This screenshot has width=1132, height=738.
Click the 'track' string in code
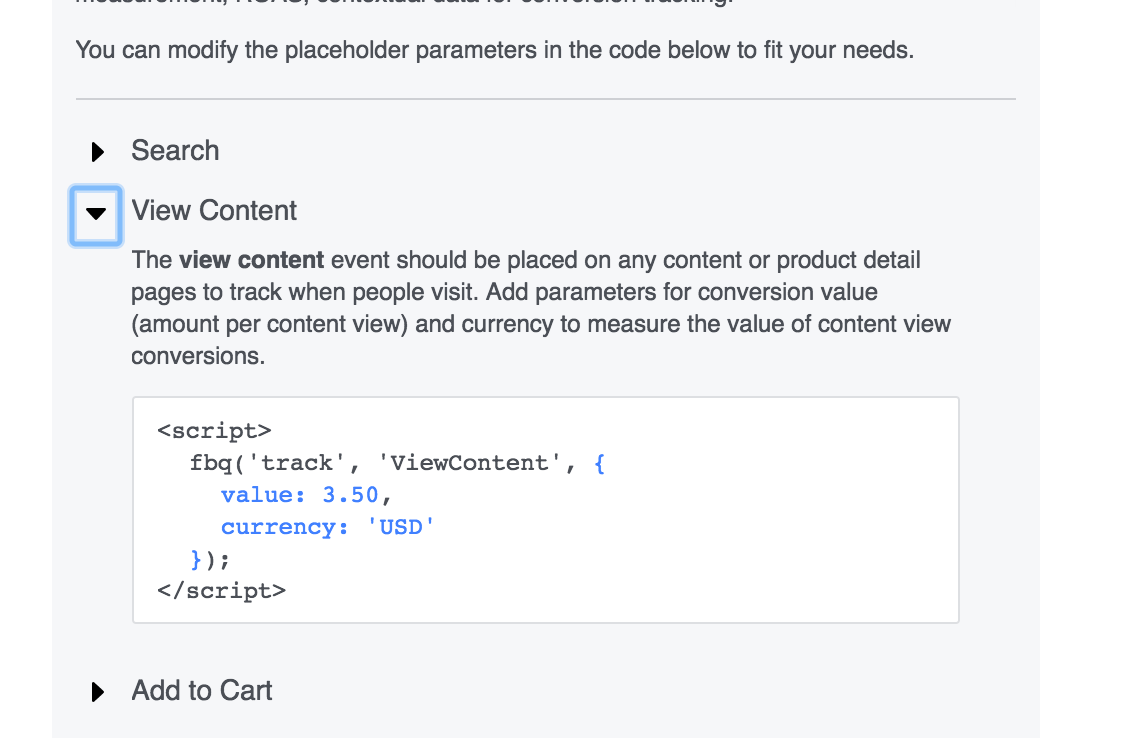(x=300, y=463)
